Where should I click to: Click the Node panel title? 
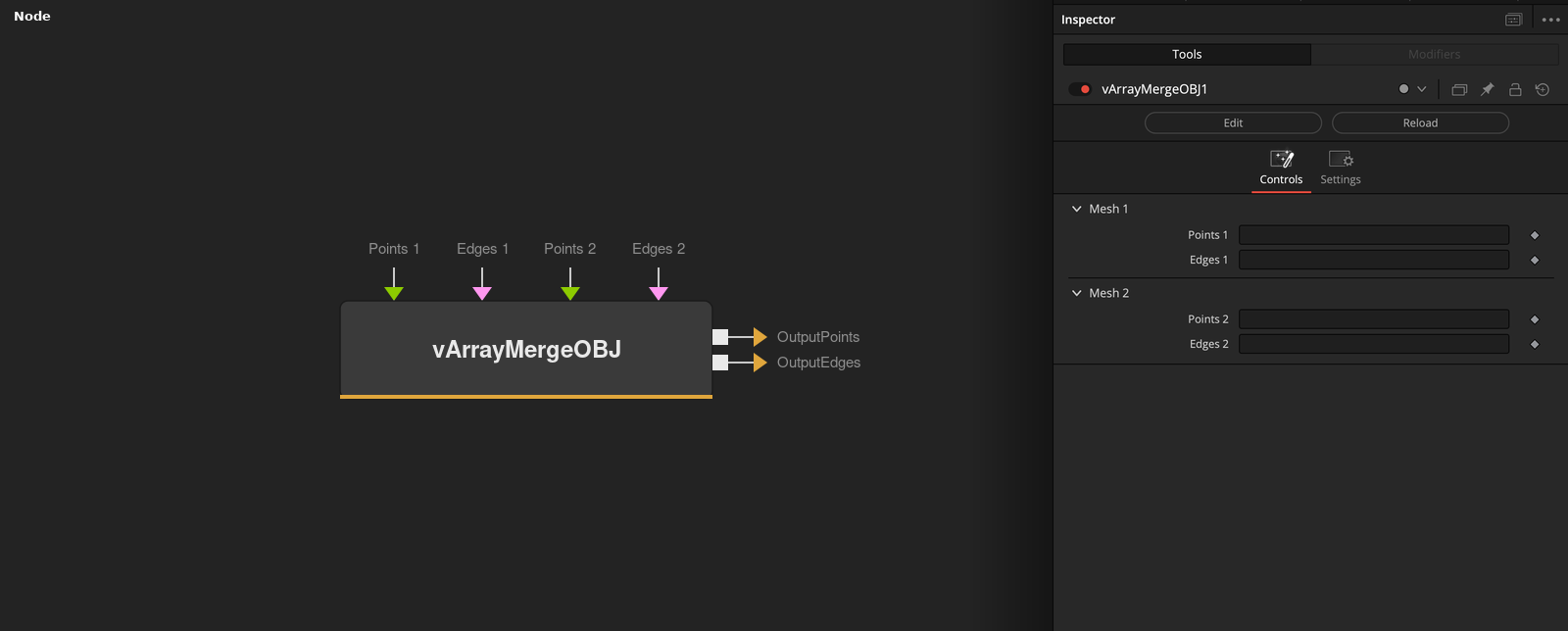point(32,16)
